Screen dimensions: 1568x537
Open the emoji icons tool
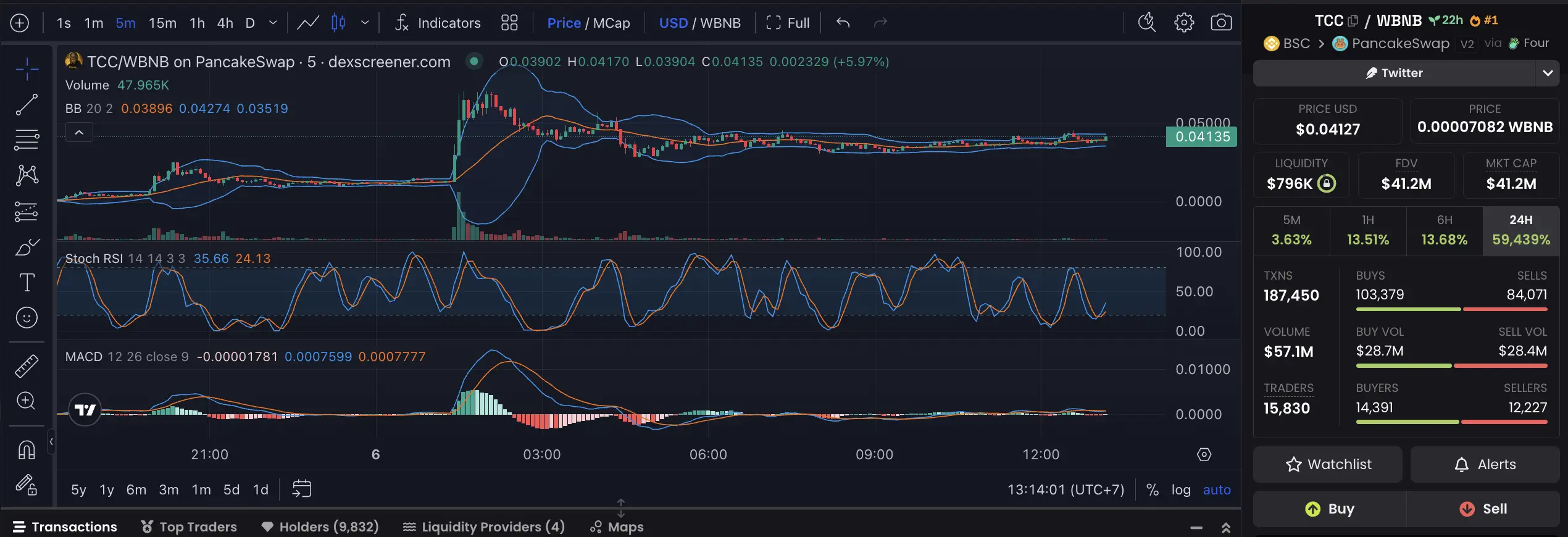tap(27, 318)
